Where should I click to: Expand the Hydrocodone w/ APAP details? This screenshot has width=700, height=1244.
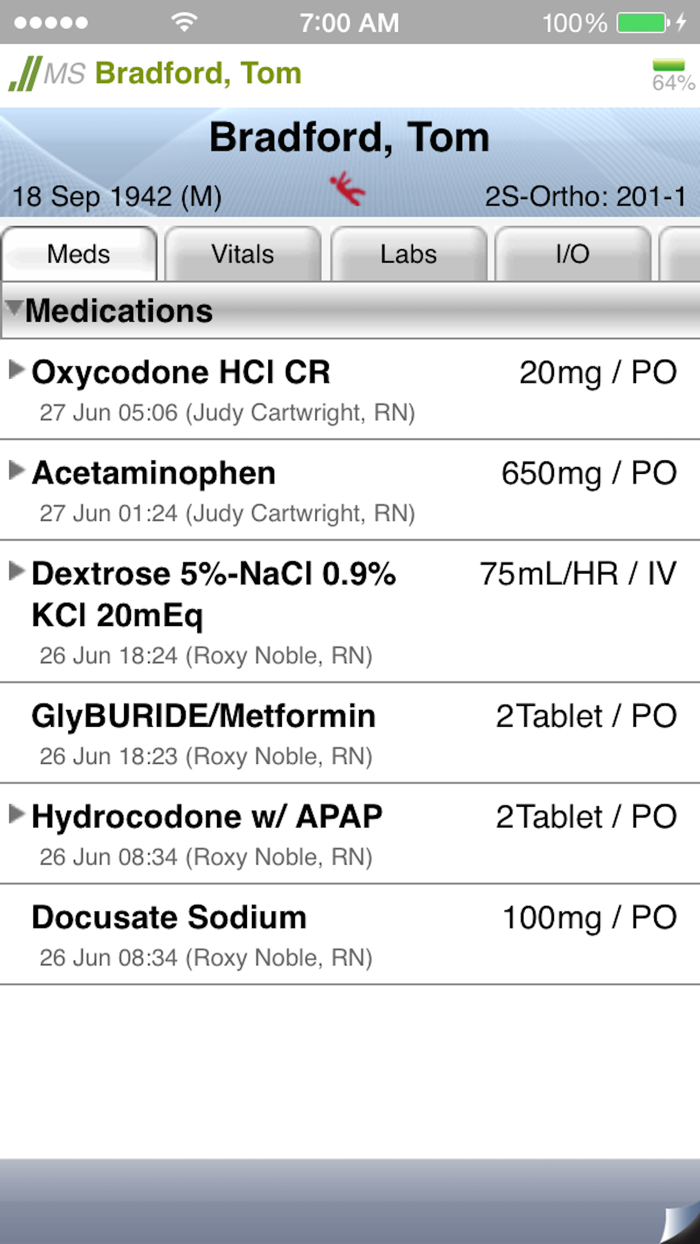[16, 814]
